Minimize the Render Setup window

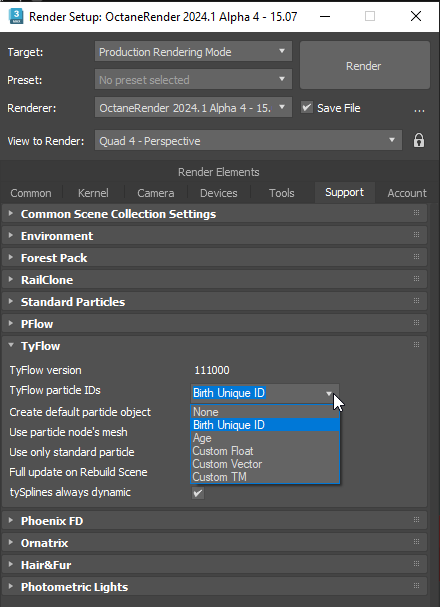(x=325, y=16)
